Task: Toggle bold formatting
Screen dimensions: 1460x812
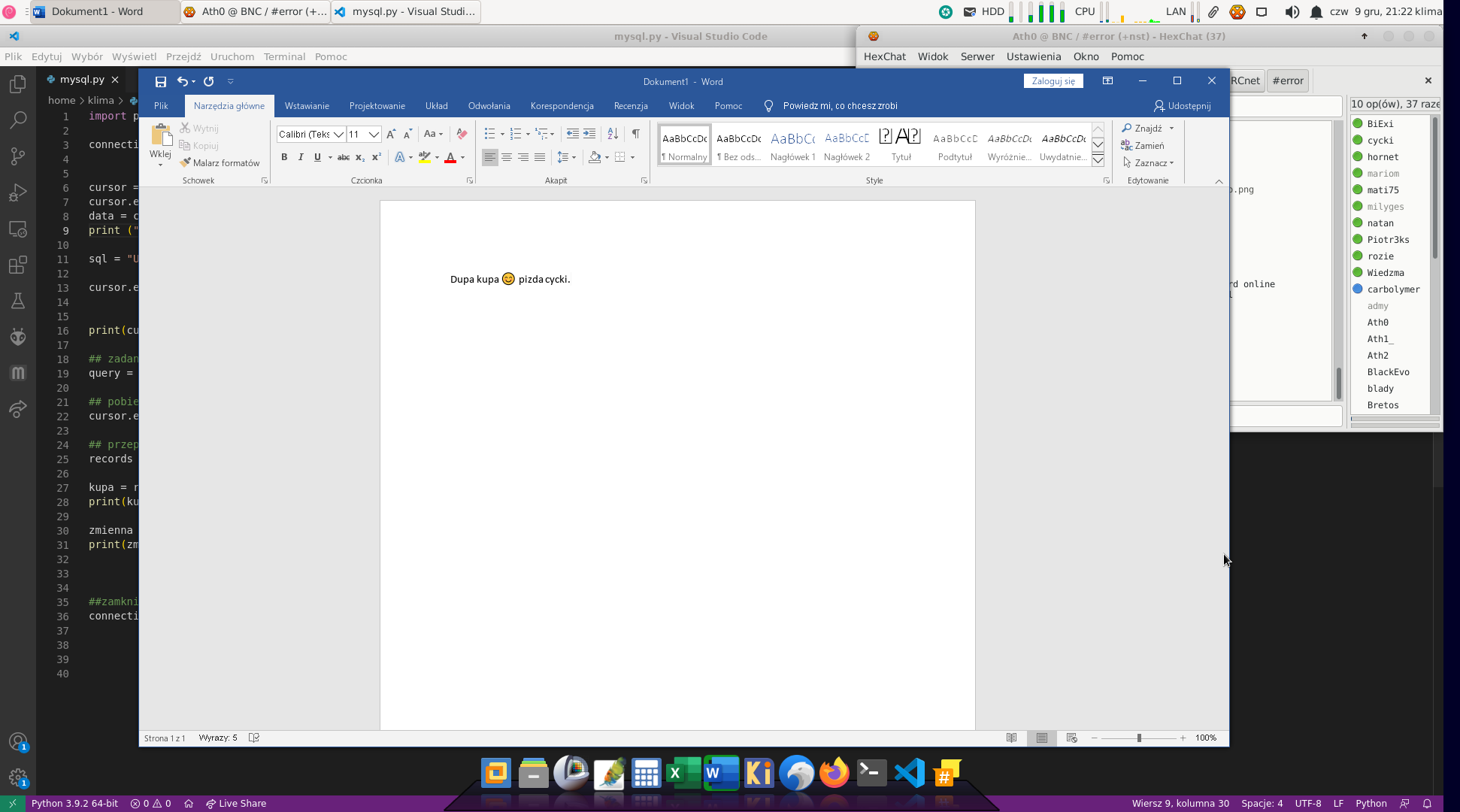Action: (x=284, y=157)
